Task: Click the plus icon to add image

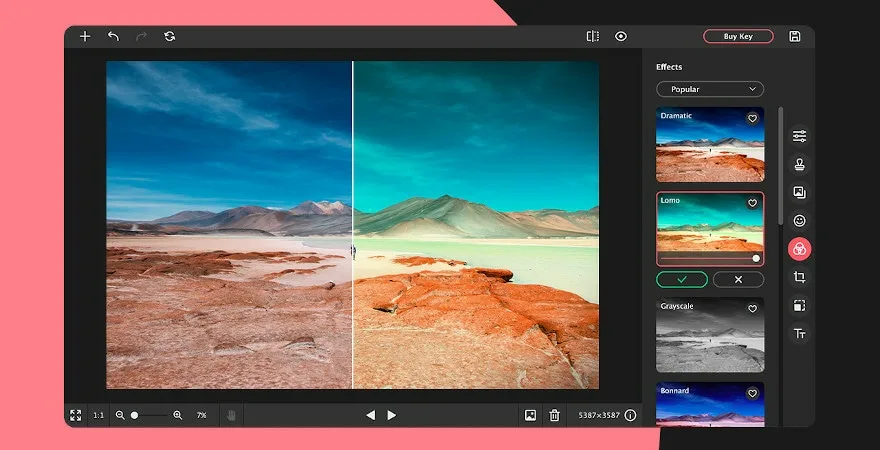Action: click(x=85, y=36)
